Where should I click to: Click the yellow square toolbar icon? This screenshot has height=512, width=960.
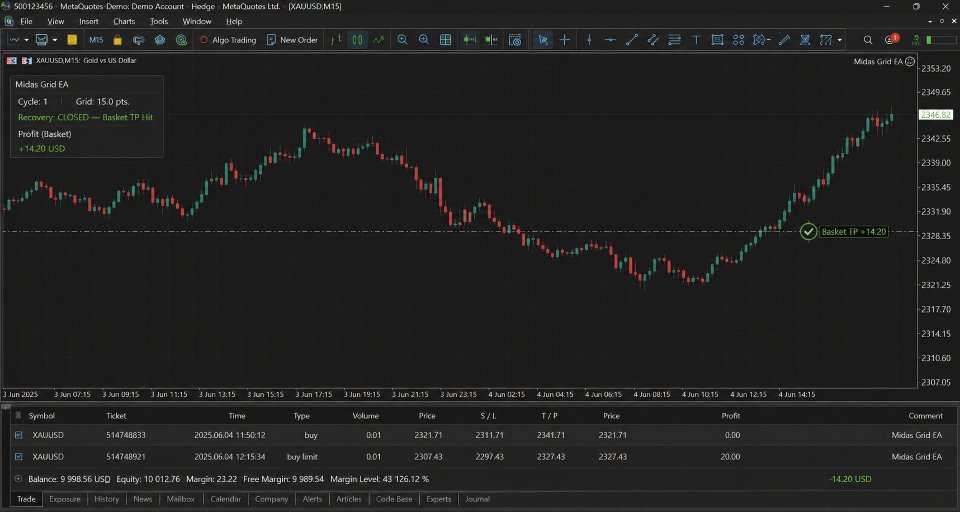(x=72, y=40)
